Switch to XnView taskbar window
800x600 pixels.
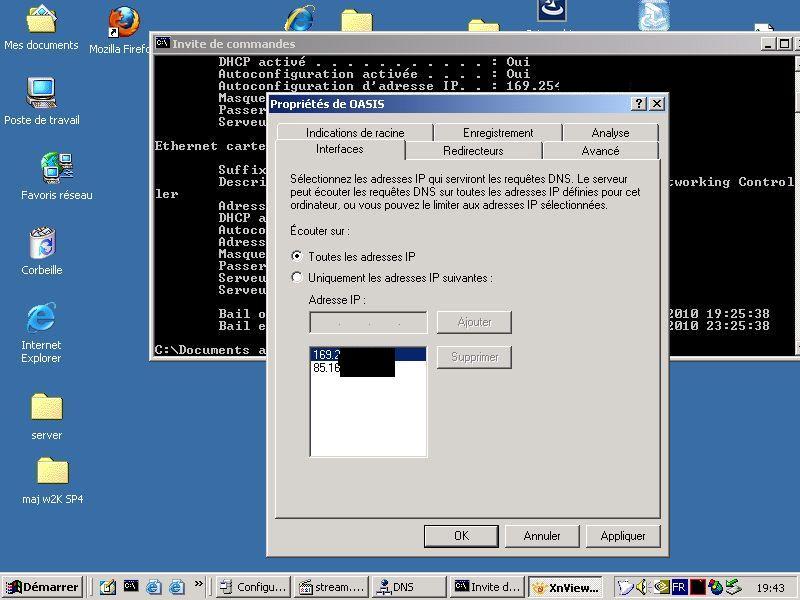(565, 587)
